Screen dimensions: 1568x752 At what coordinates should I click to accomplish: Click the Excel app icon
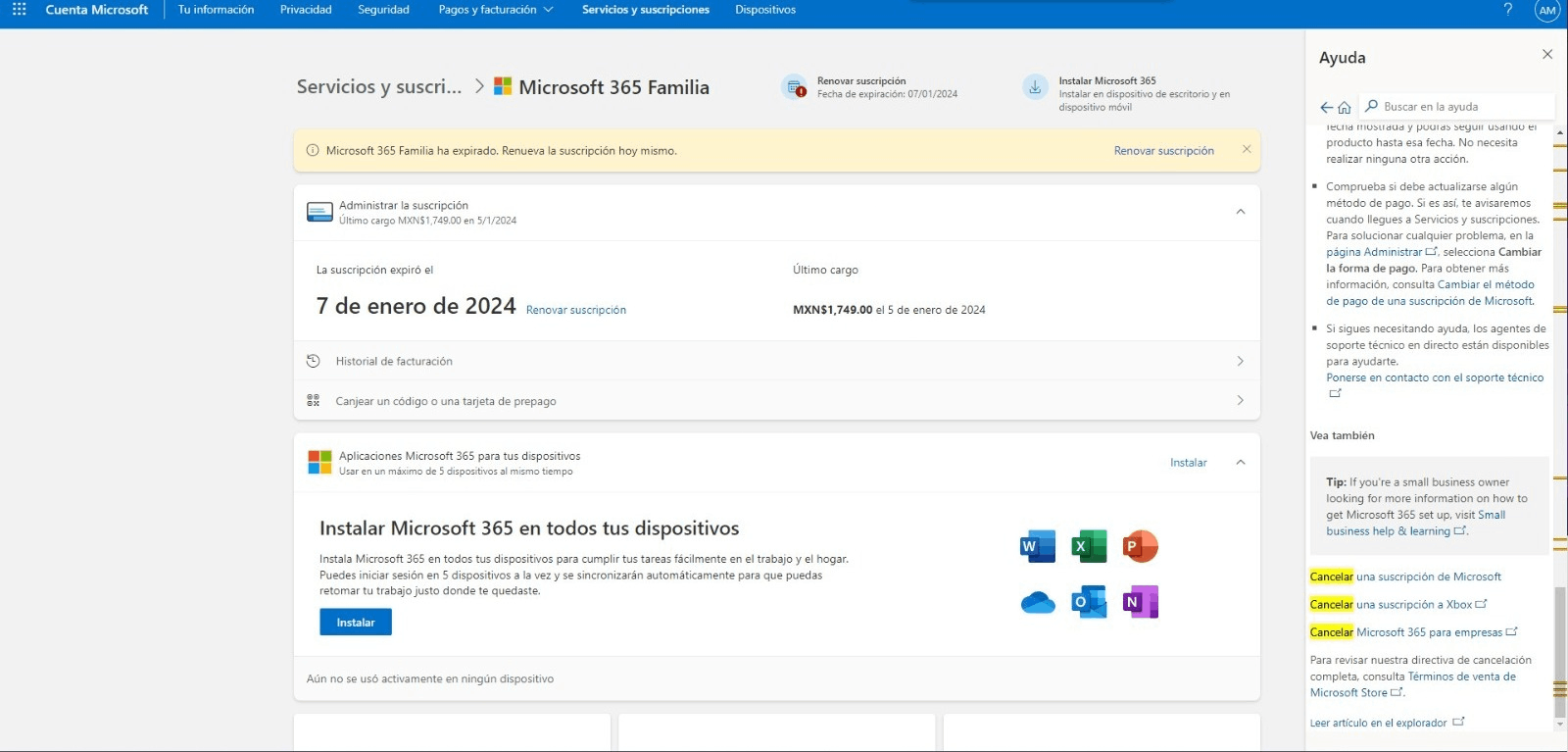click(1089, 546)
